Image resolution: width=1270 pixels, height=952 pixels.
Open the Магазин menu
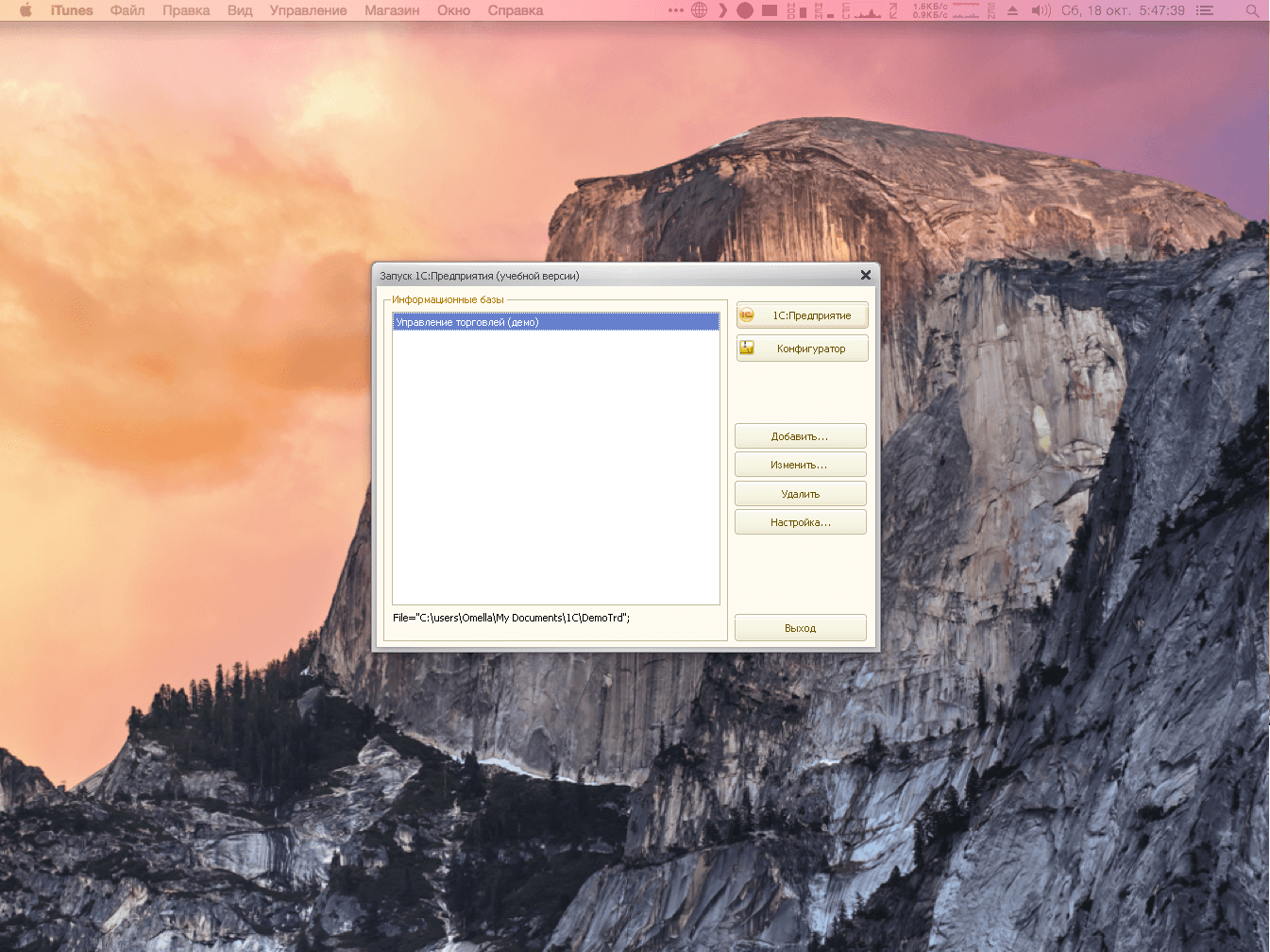coord(392,10)
